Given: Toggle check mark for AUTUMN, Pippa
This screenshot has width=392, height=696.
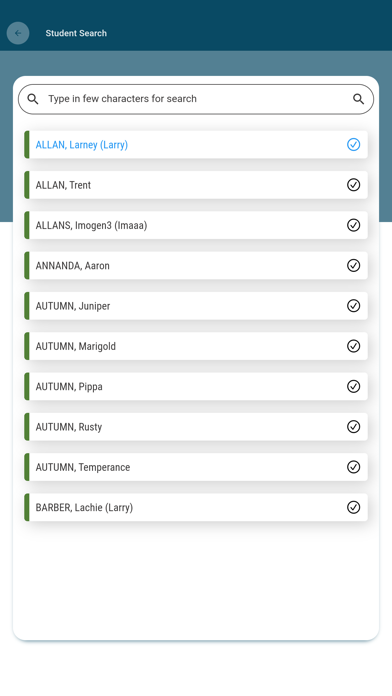Looking at the screenshot, I should pos(353,387).
